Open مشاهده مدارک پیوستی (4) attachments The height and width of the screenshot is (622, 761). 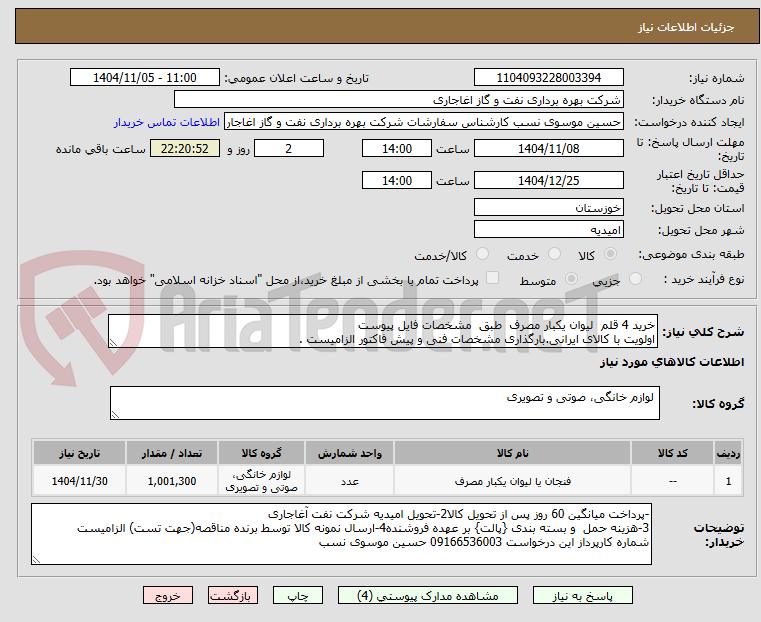click(428, 595)
